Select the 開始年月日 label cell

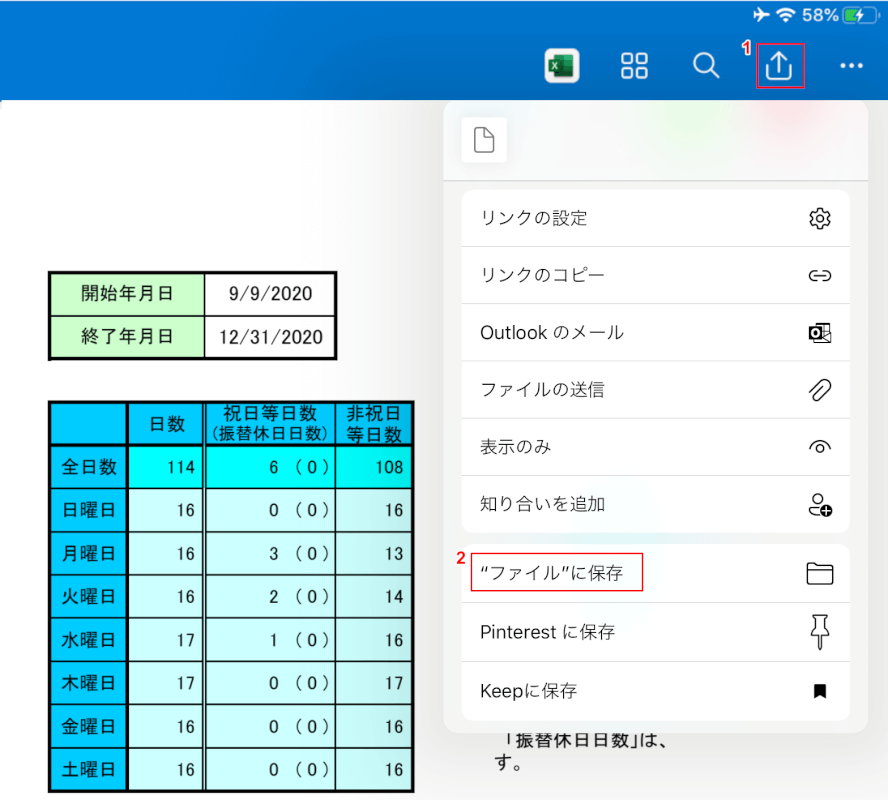click(127, 294)
